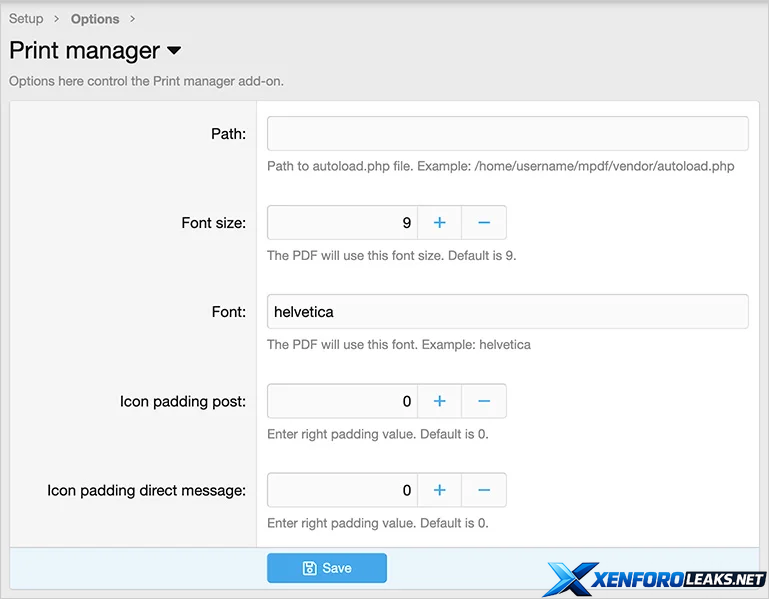Decrease the Font size value with minus
The height and width of the screenshot is (599, 769).
tap(484, 222)
